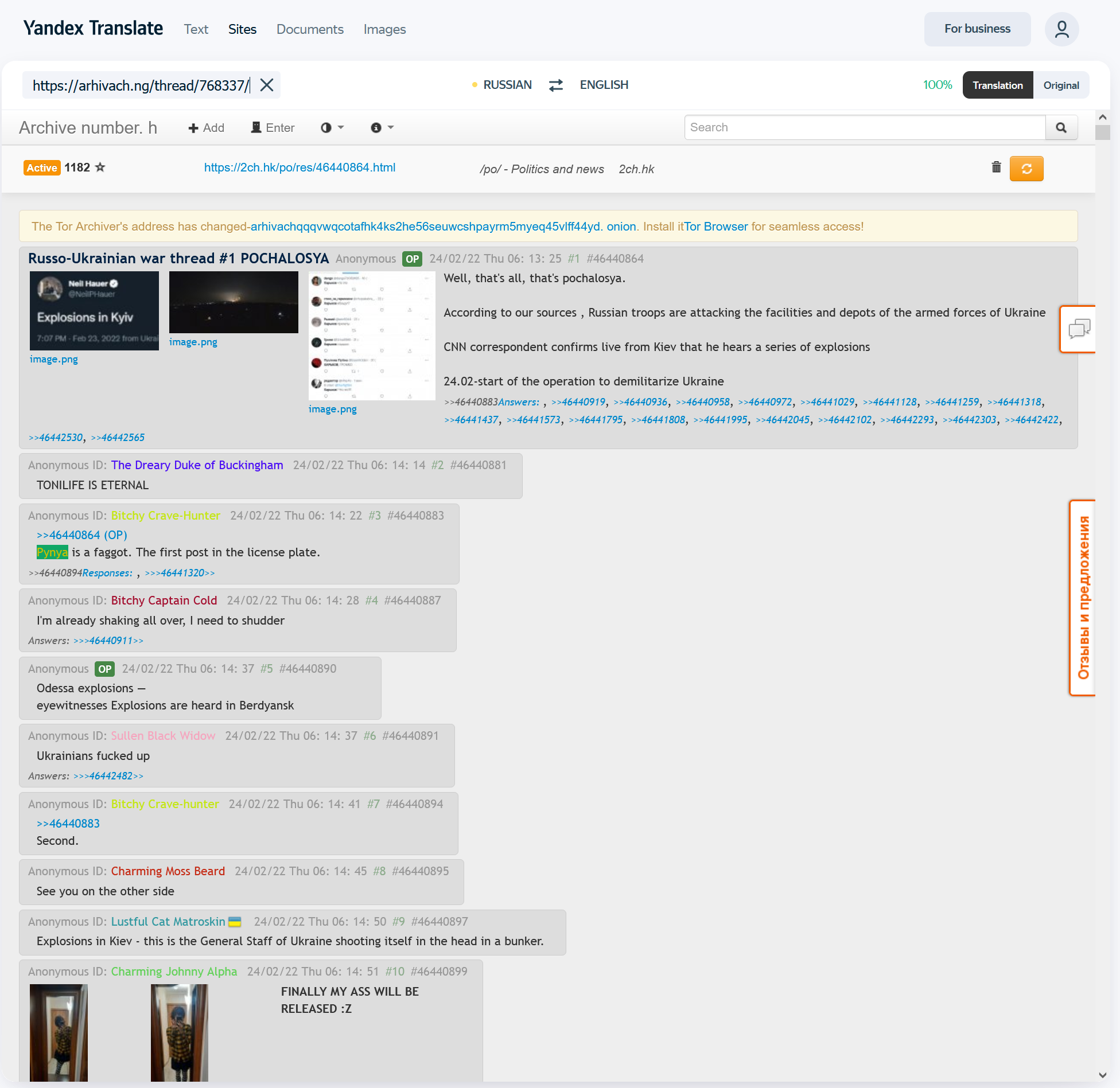Click the >>46440864 (OP) reference link
The image size is (1120, 1088).
click(81, 535)
